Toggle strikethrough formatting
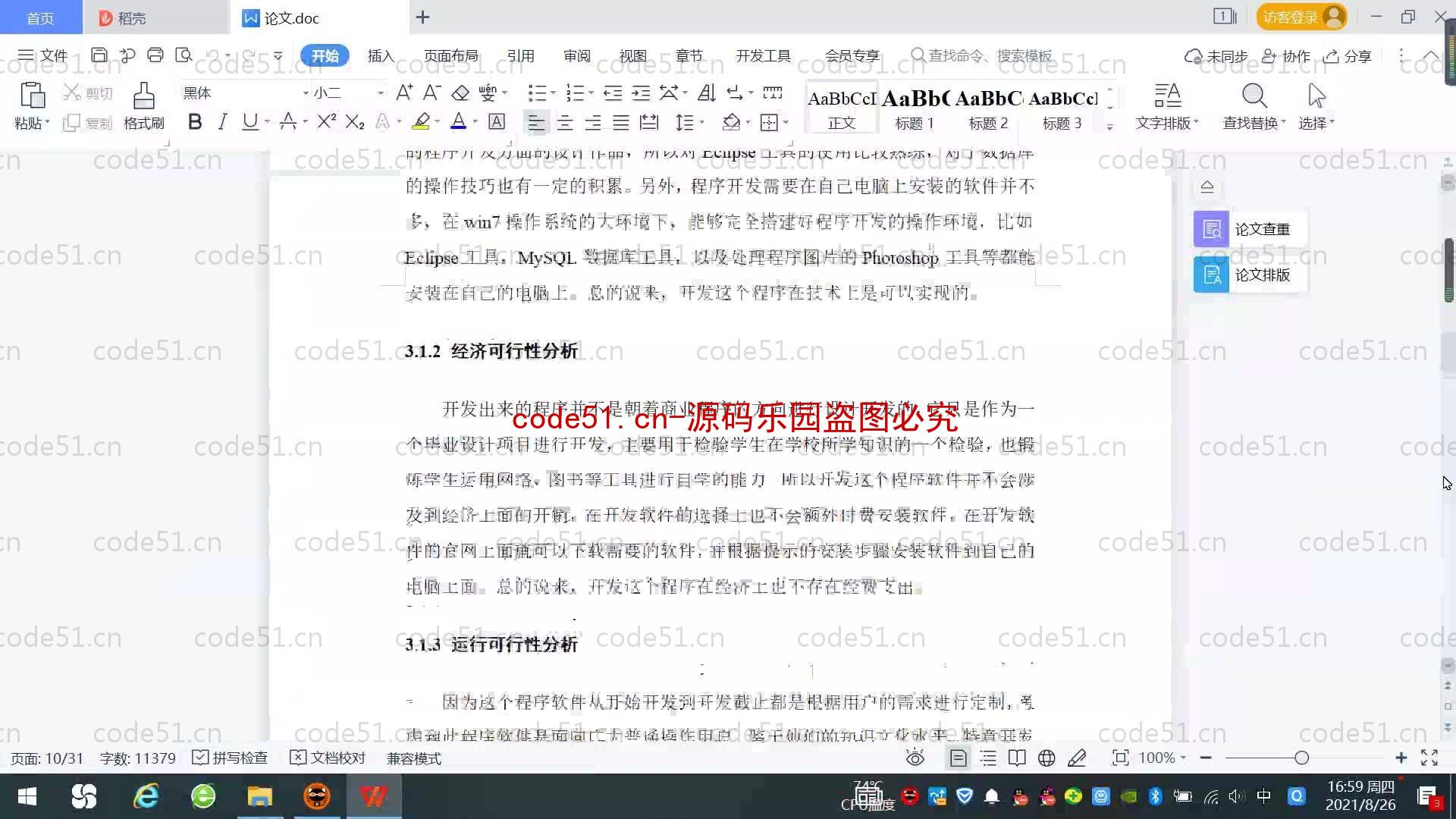 (x=287, y=121)
